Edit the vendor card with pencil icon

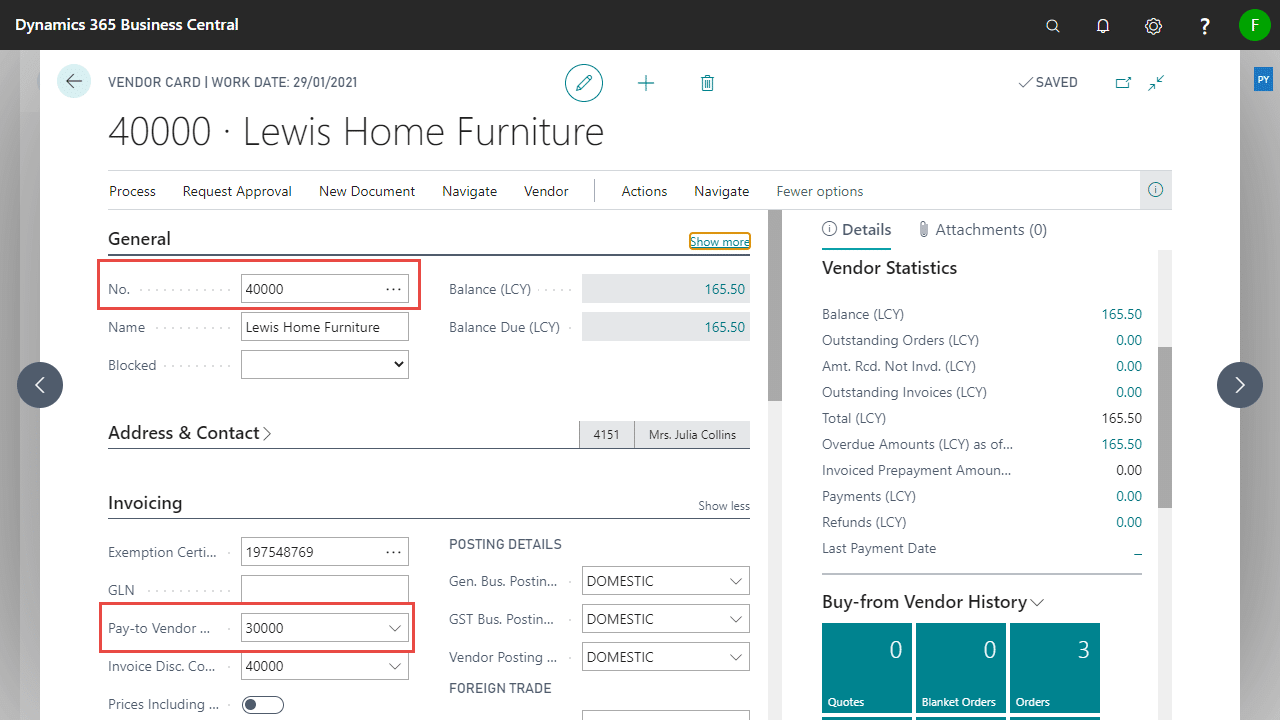point(584,83)
